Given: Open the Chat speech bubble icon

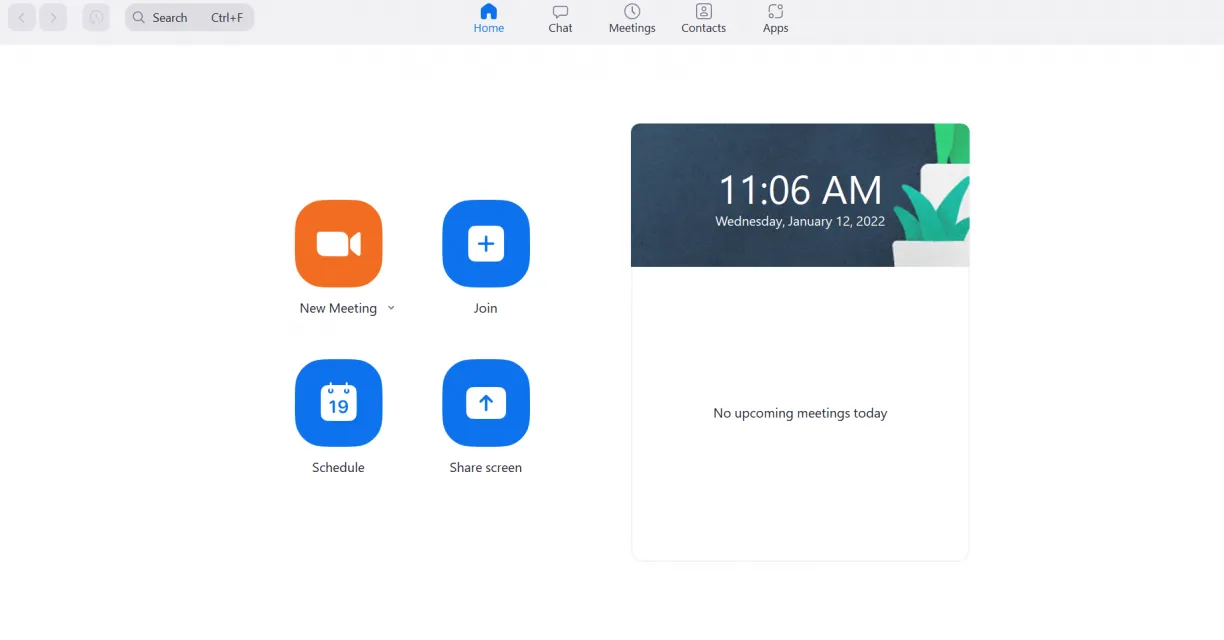Looking at the screenshot, I should click(x=560, y=12).
